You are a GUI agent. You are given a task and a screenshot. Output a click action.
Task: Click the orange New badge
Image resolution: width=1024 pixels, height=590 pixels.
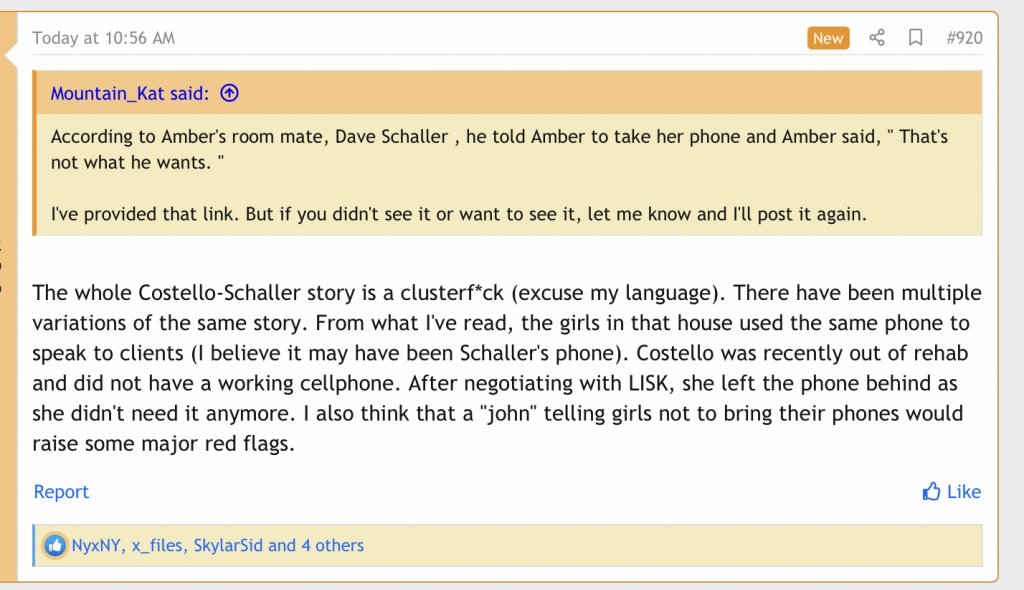tap(828, 38)
